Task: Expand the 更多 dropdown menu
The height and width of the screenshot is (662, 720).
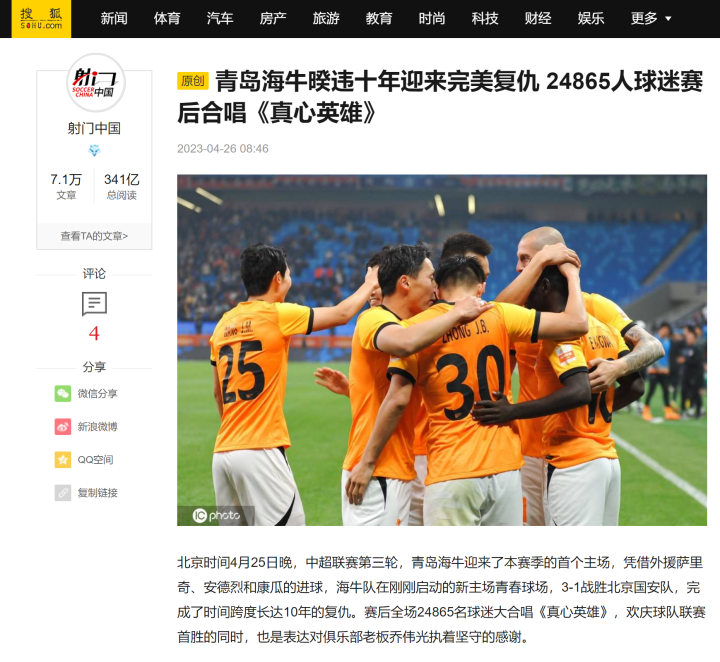Action: coord(651,18)
